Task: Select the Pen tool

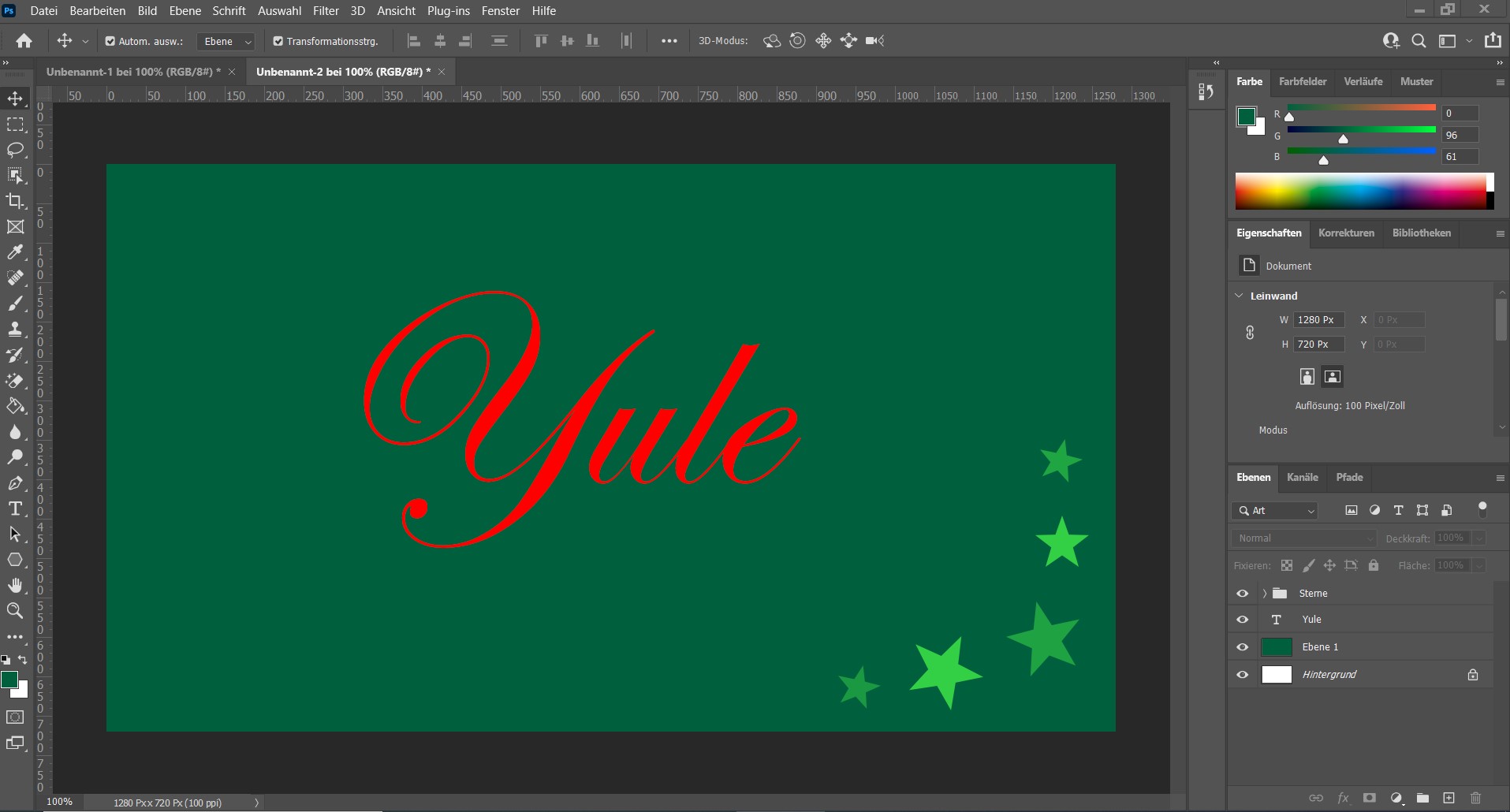Action: [15, 483]
